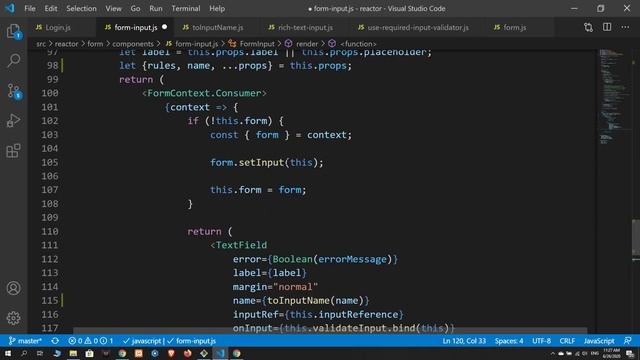Screen dimensions: 640x360
Task: Open the Edit menu
Action: (x=51, y=8)
